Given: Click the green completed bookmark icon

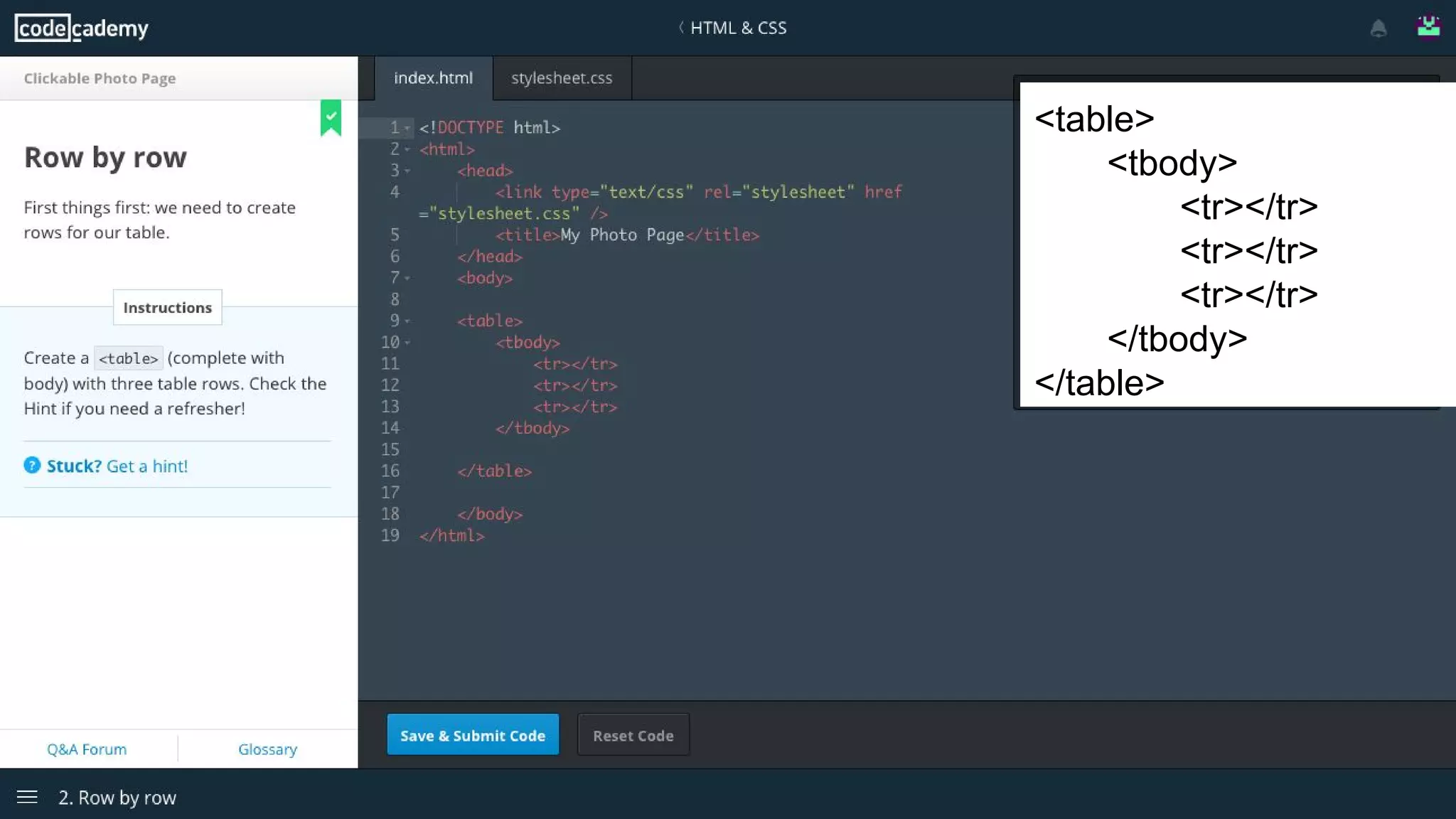Looking at the screenshot, I should 331,117.
